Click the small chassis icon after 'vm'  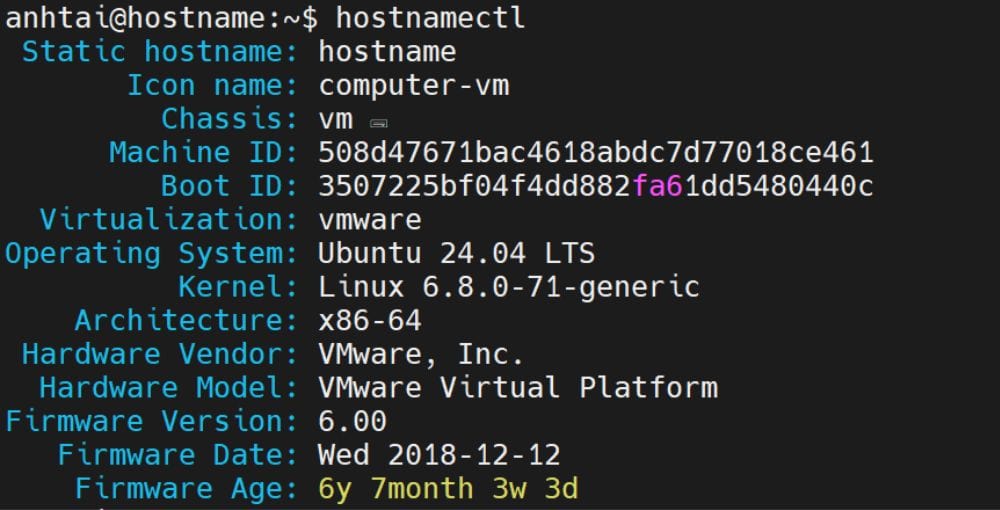pyautogui.click(x=379, y=122)
